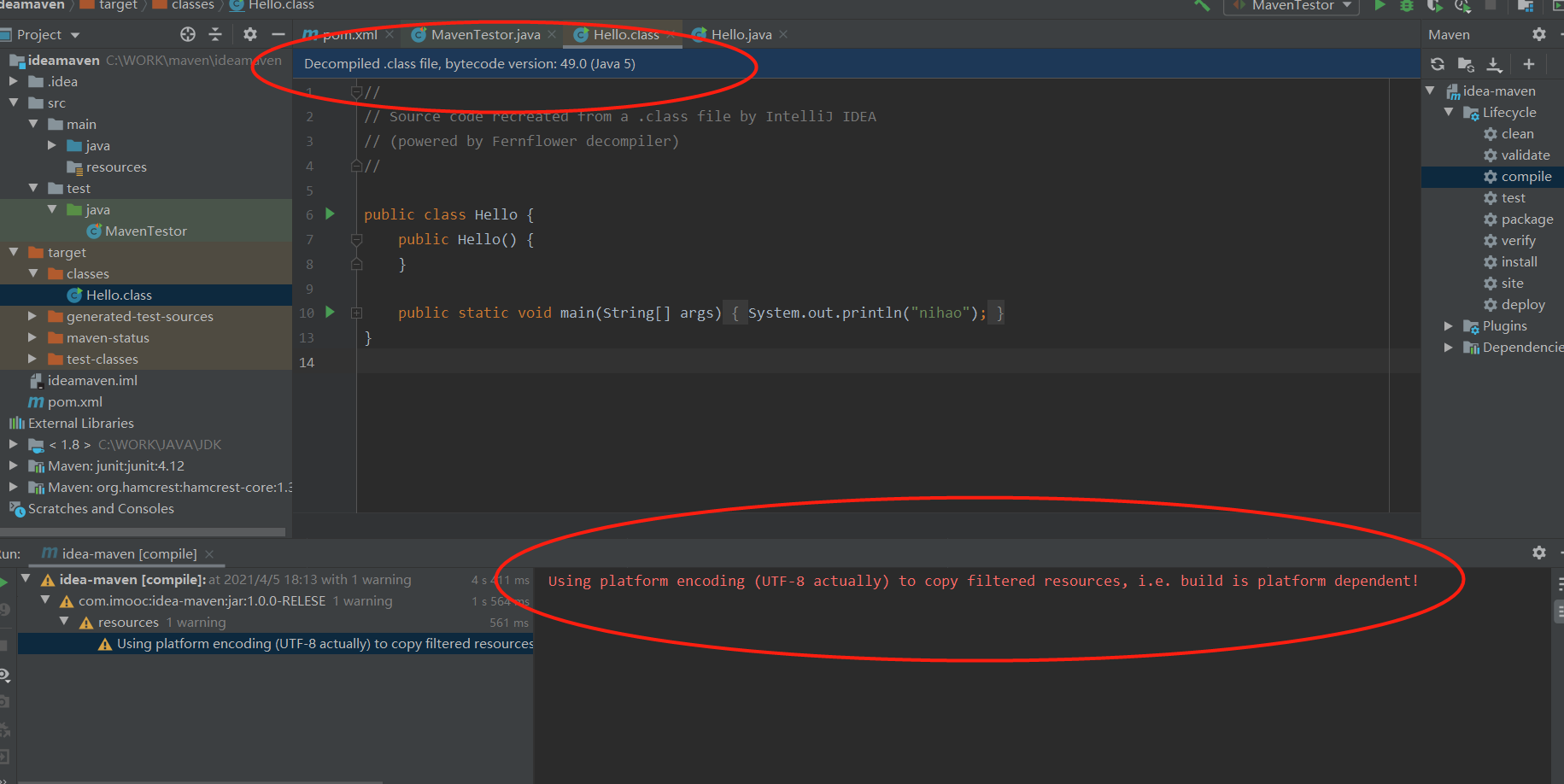This screenshot has height=784, width=1564.
Task: Expand the JDK 1.8 library node
Action: pos(14,444)
